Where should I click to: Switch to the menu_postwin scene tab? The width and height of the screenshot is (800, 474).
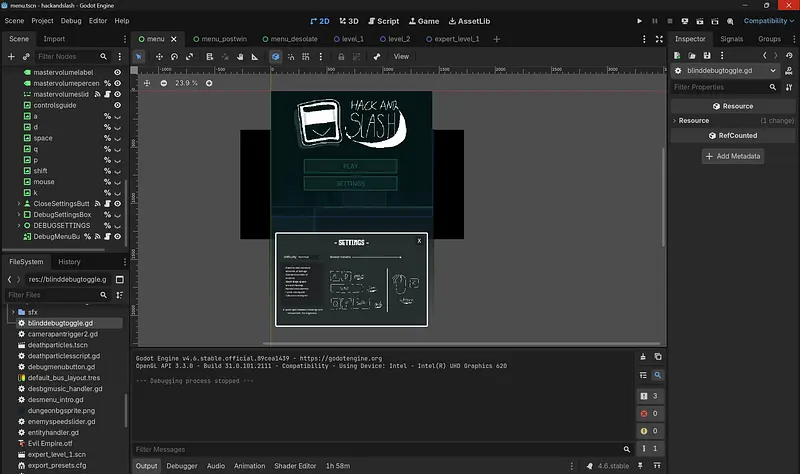[222, 39]
